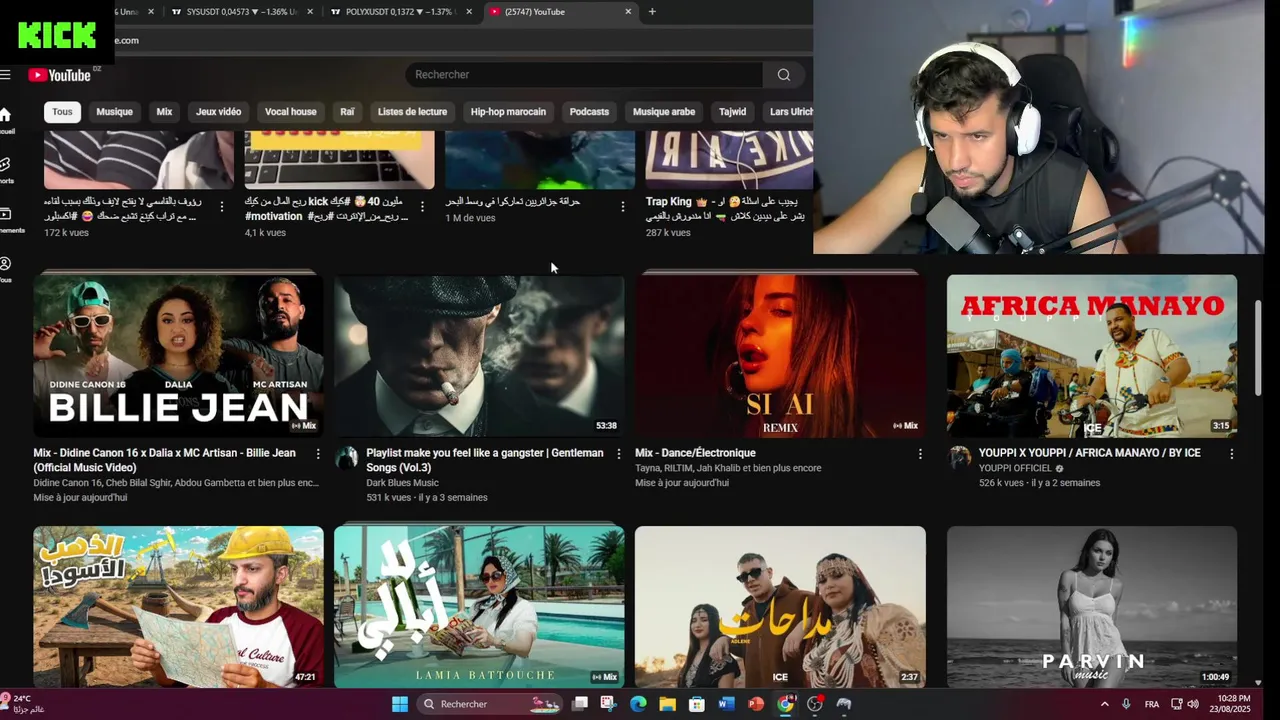
Task: Close the POLYXUSDT browser tab
Action: click(469, 12)
